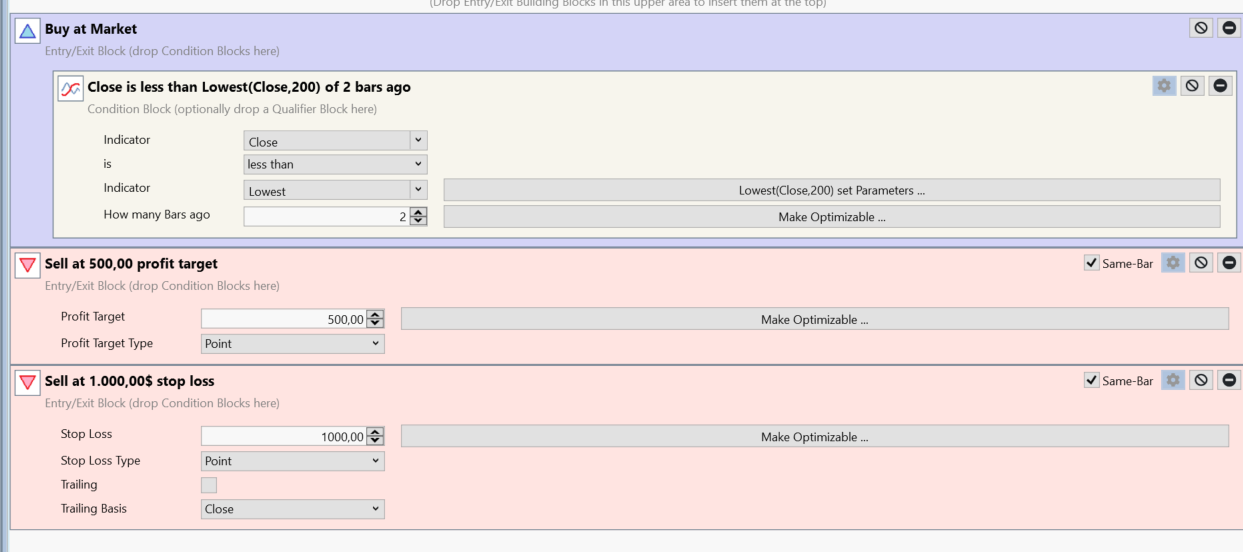Screen dimensions: 1243x552
Task: Disable the Buy at Market block
Action: pos(1201,28)
